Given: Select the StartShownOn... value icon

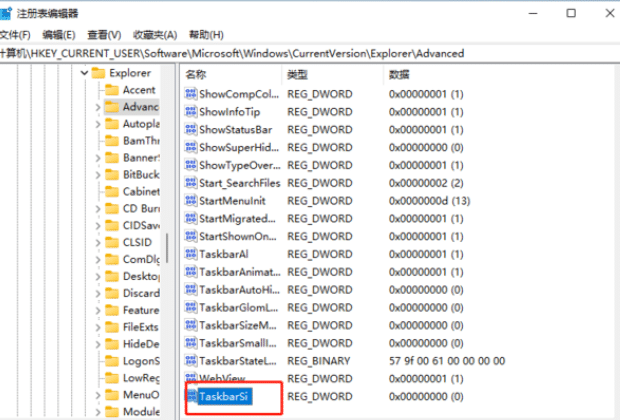Looking at the screenshot, I should (x=191, y=236).
